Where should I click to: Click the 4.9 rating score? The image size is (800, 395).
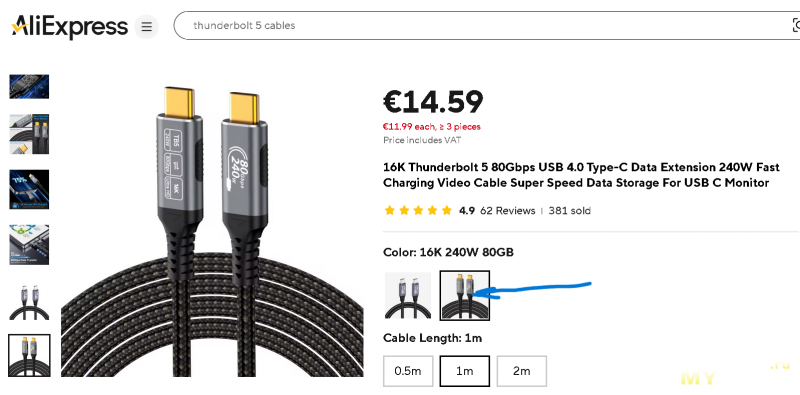[467, 211]
